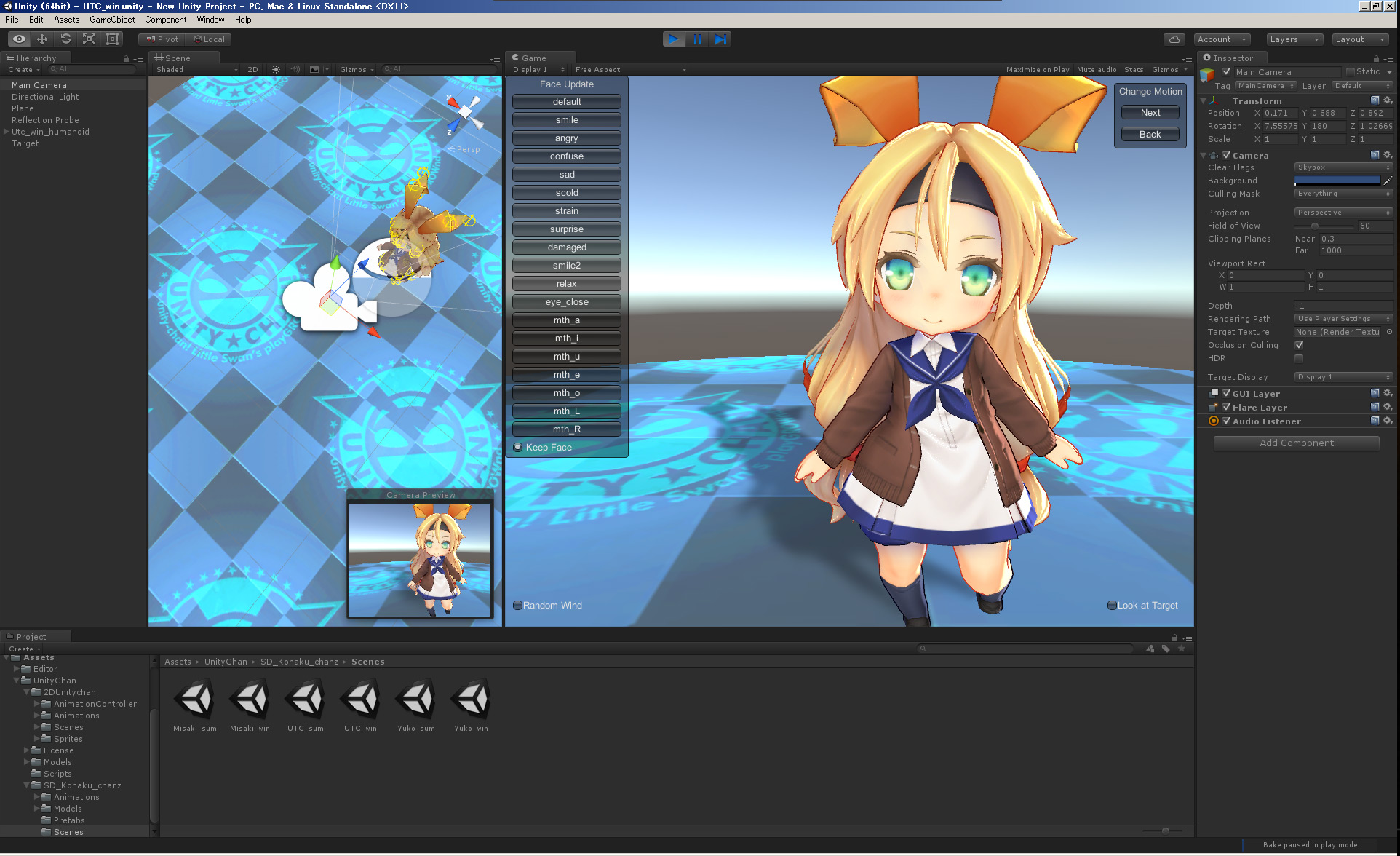The image size is (1400, 856).
Task: Open the Projection Perspective dropdown
Action: 1343,213
